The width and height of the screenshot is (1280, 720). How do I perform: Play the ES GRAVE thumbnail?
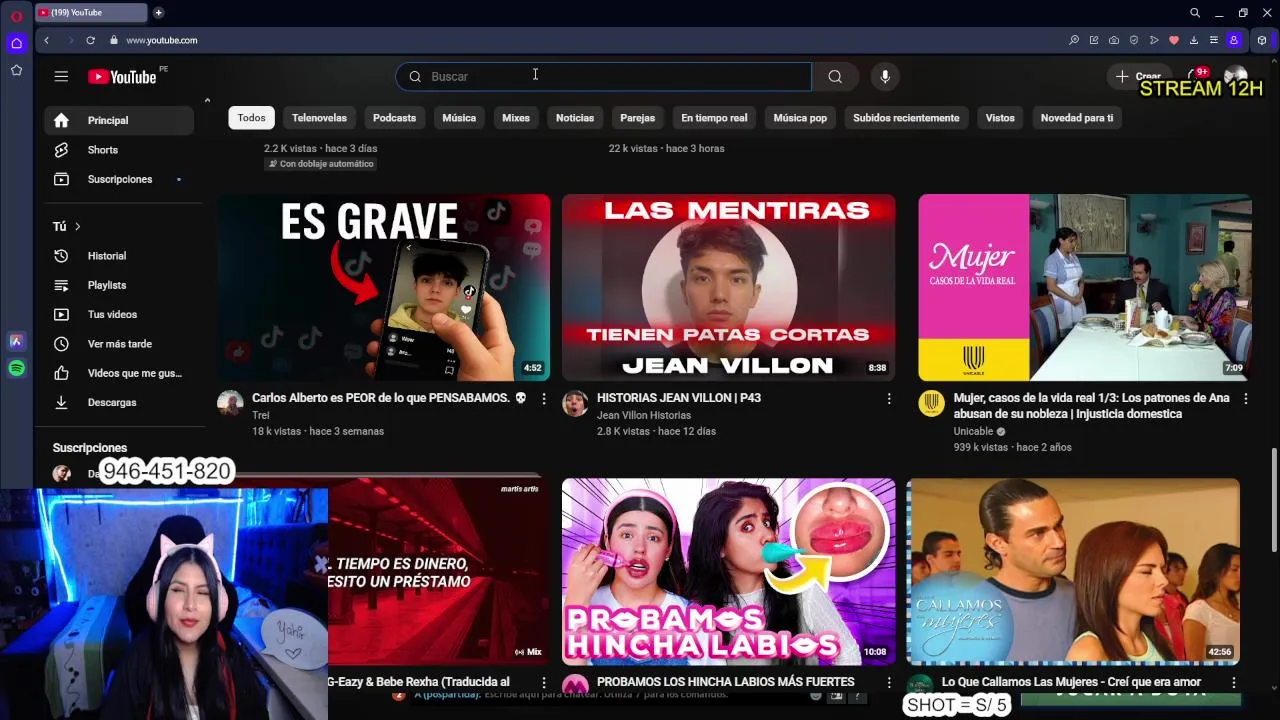click(x=384, y=288)
